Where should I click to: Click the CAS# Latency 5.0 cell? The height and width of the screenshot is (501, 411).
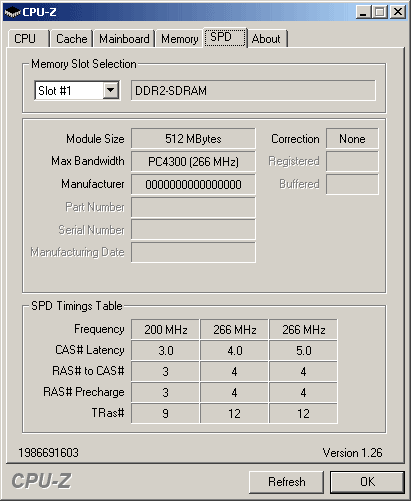coord(303,351)
